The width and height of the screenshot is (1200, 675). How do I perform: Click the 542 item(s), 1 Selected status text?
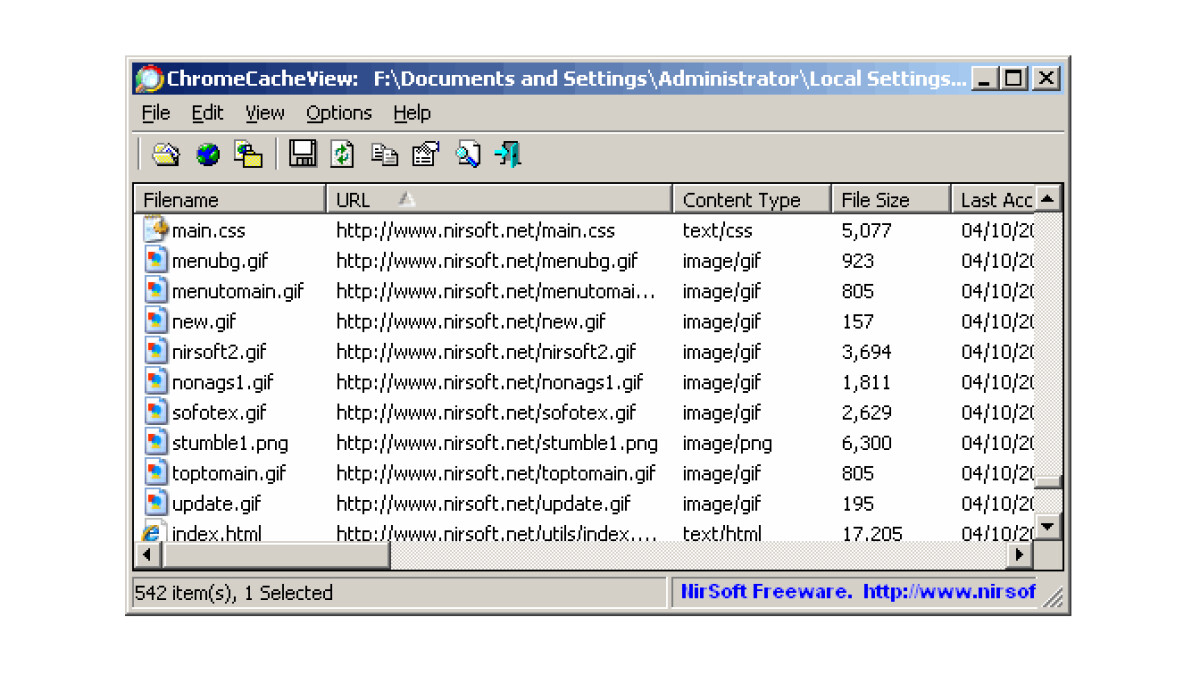tap(234, 593)
